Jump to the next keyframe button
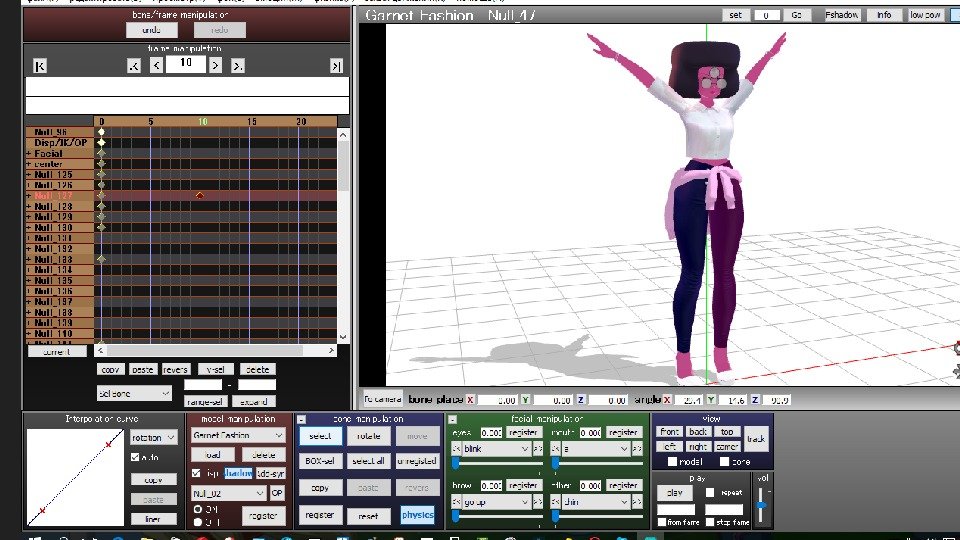 point(238,65)
